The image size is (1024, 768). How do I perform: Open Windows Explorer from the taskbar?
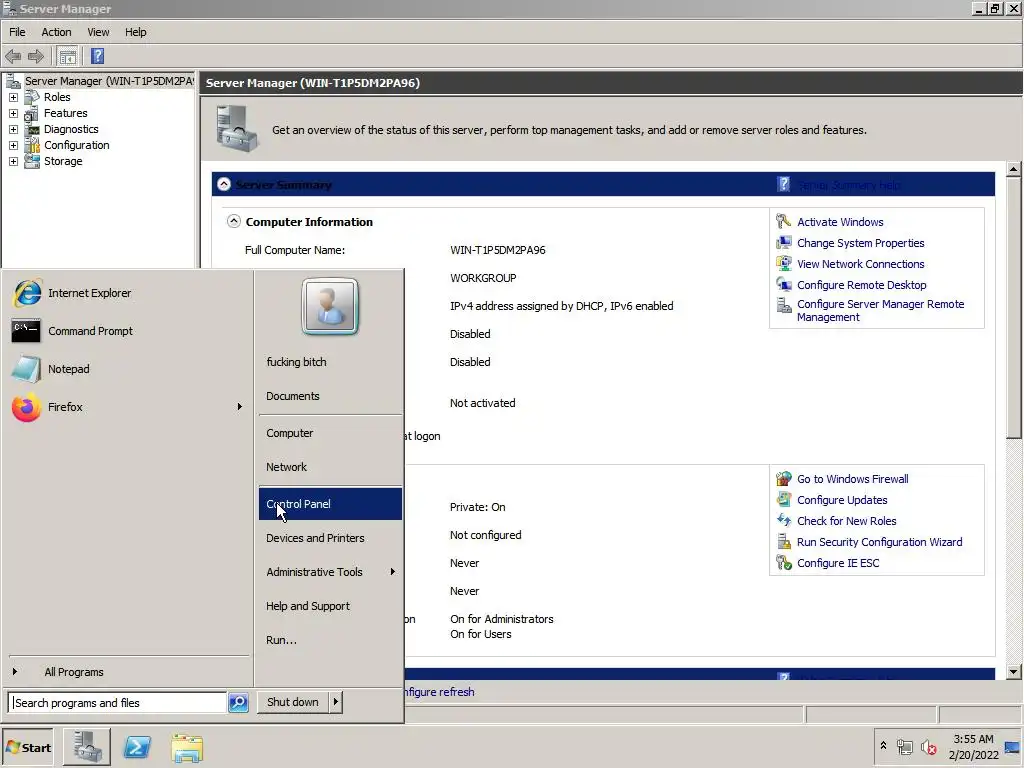pos(187,748)
